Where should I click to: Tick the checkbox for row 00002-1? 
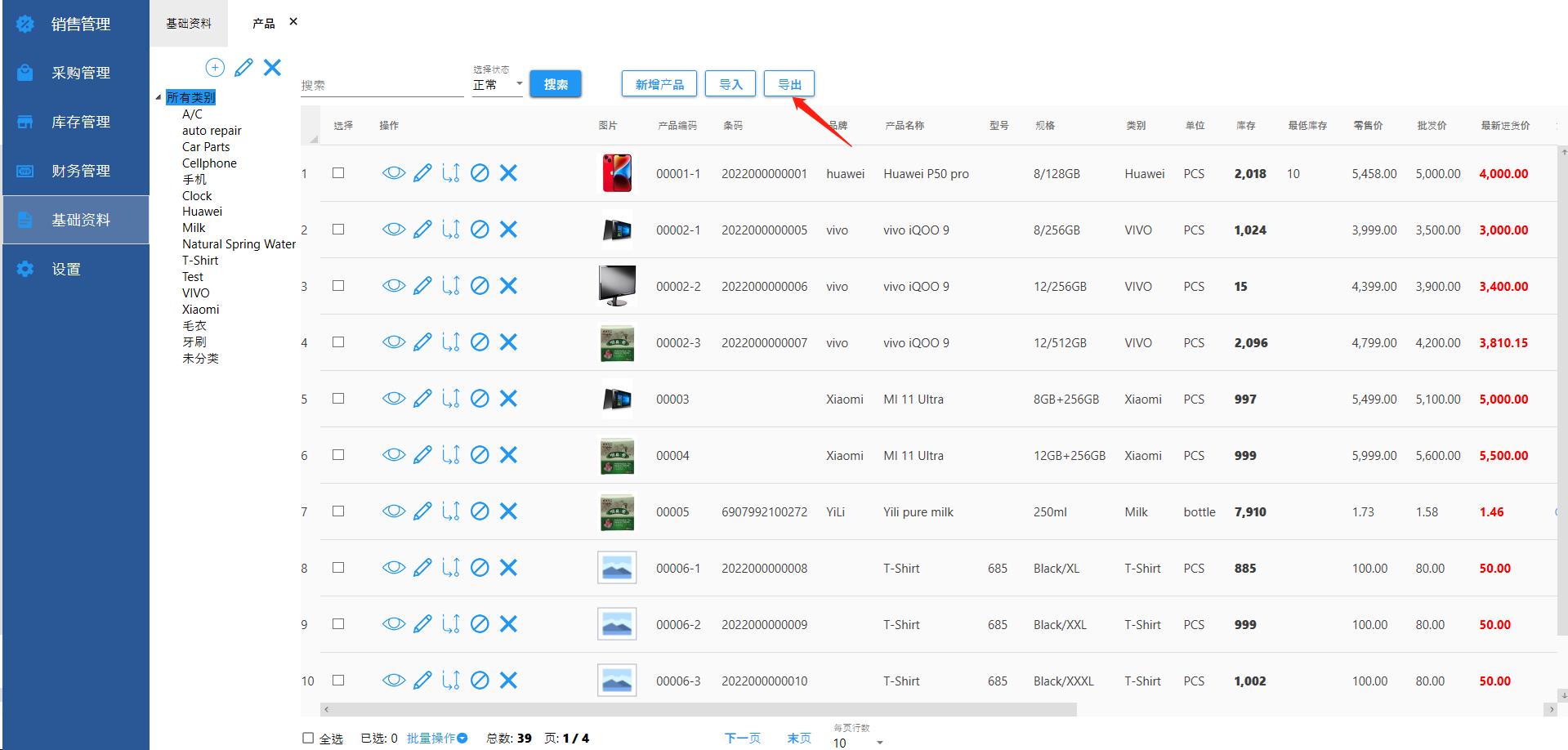338,230
